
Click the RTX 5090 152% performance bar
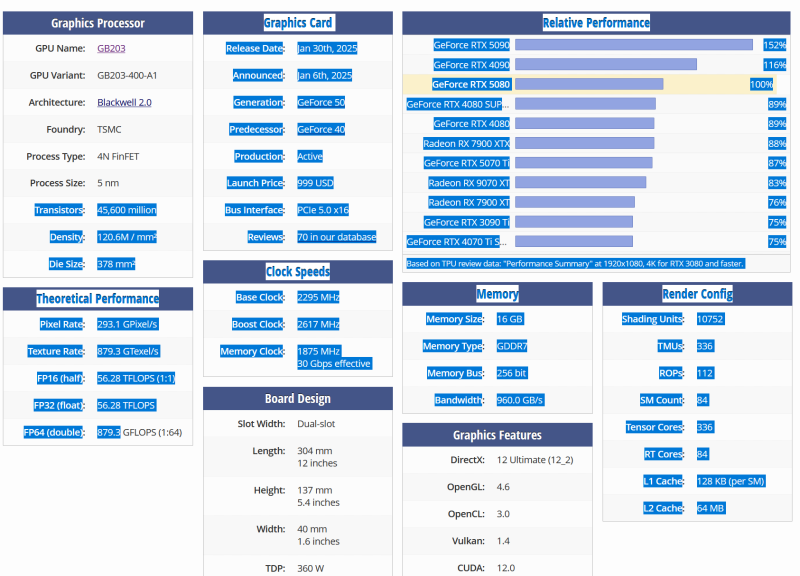click(x=634, y=45)
